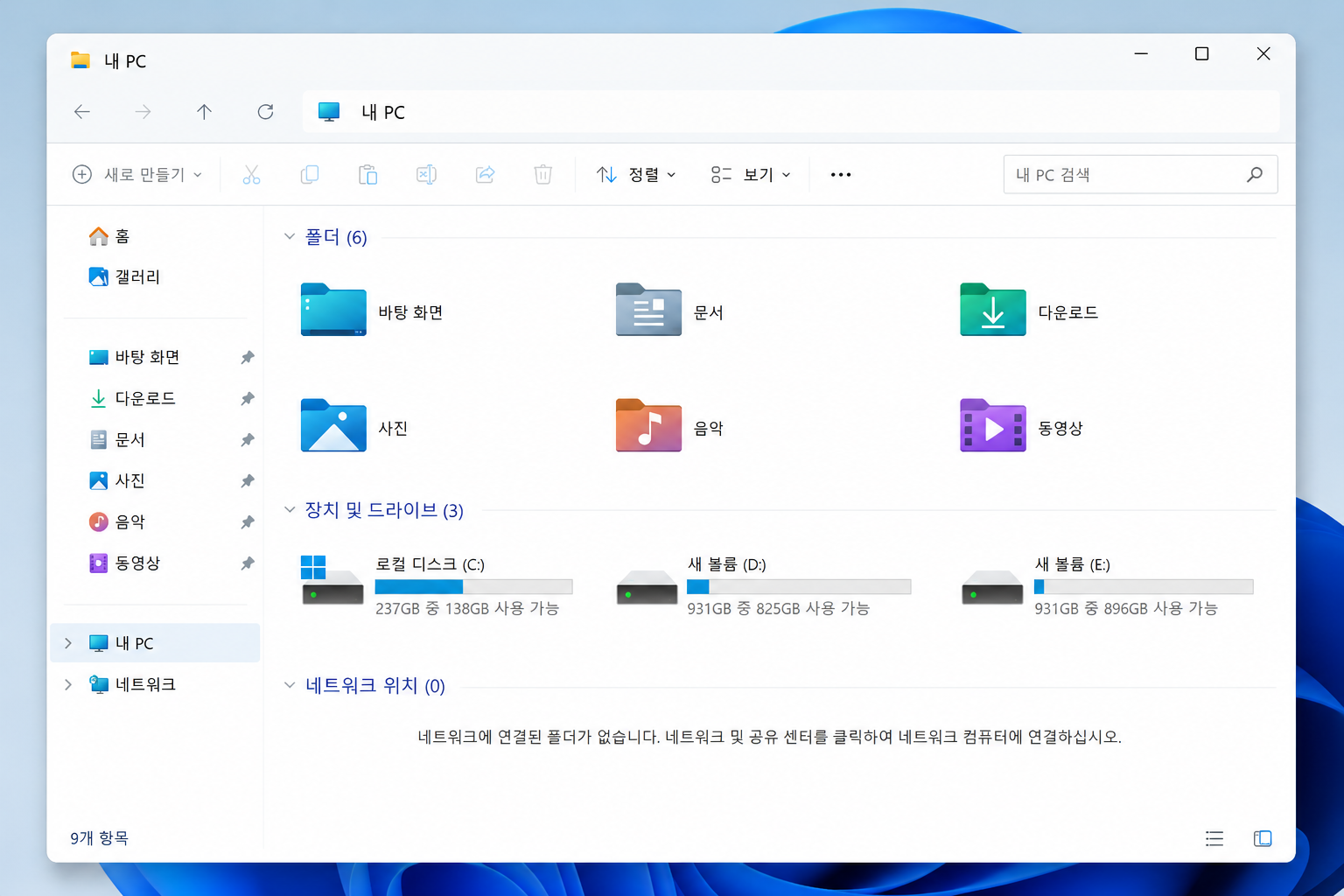Close the 내 PC window
This screenshot has width=1344, height=896.
coord(1263,54)
